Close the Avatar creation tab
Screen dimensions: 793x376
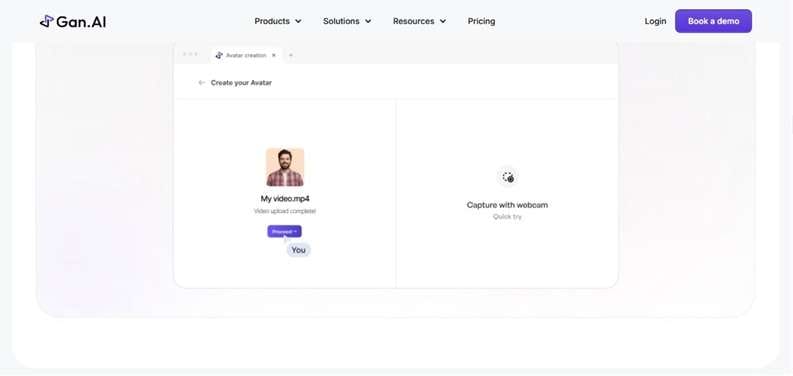point(274,55)
